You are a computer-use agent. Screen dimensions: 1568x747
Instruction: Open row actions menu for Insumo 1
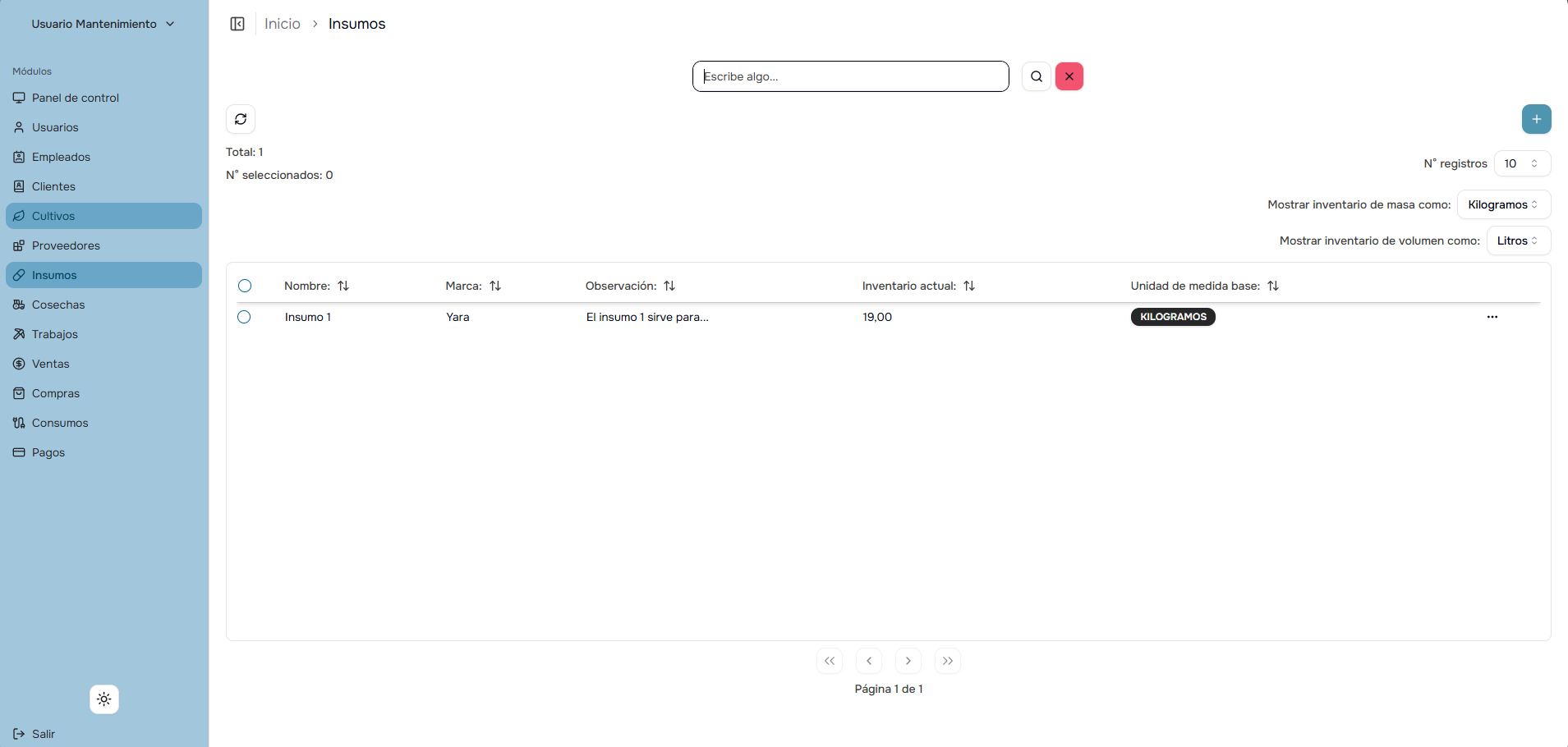point(1492,317)
